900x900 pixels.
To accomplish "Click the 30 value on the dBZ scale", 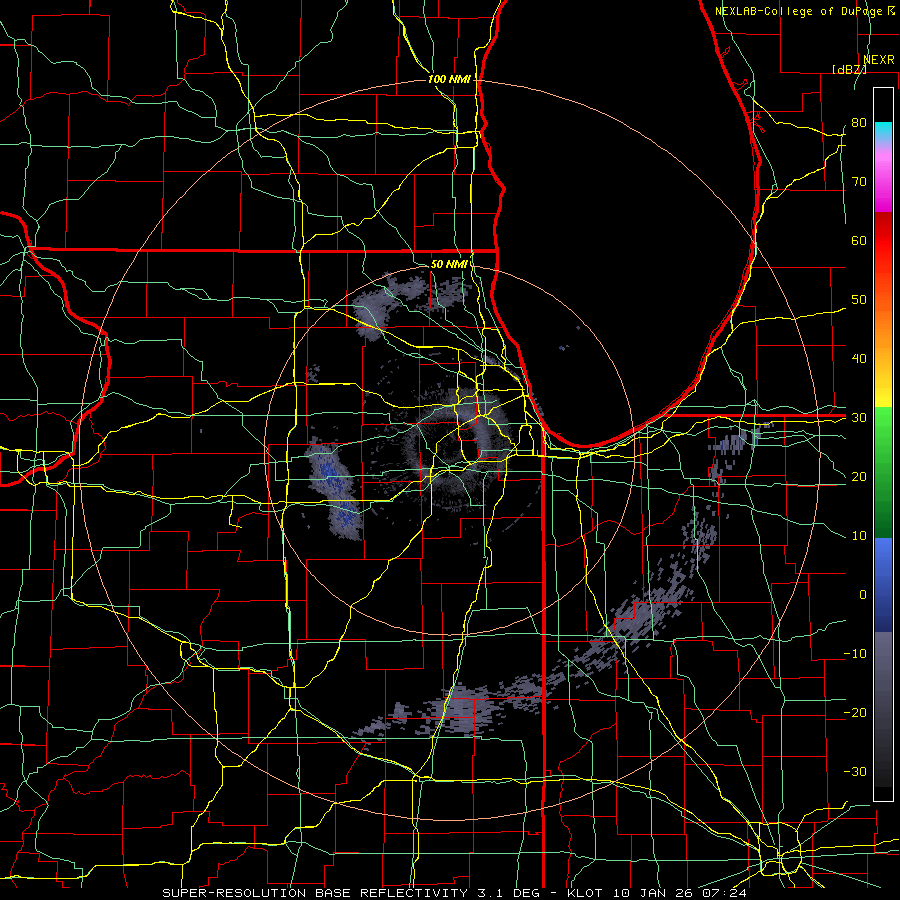I will click(x=859, y=418).
